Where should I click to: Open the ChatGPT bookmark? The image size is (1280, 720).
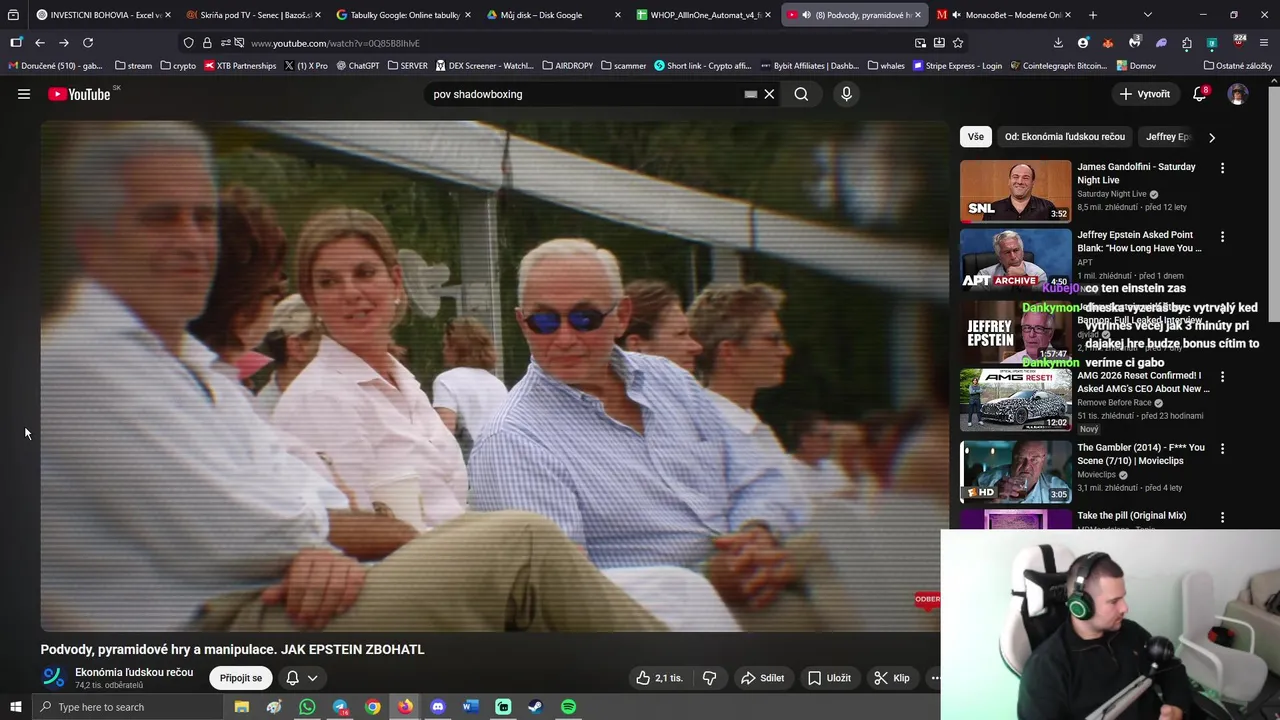pos(358,65)
